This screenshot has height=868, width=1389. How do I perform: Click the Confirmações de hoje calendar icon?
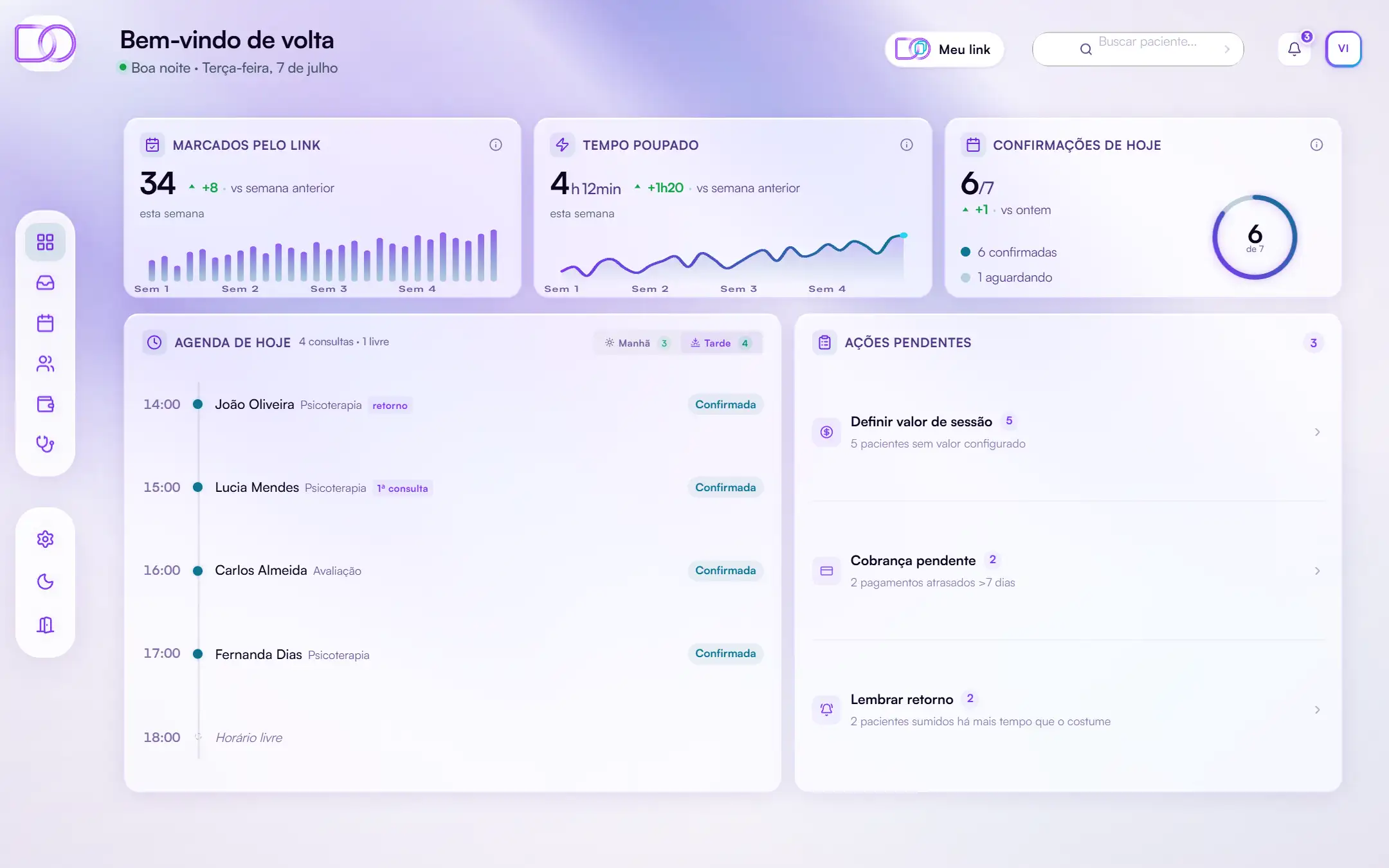(x=973, y=145)
